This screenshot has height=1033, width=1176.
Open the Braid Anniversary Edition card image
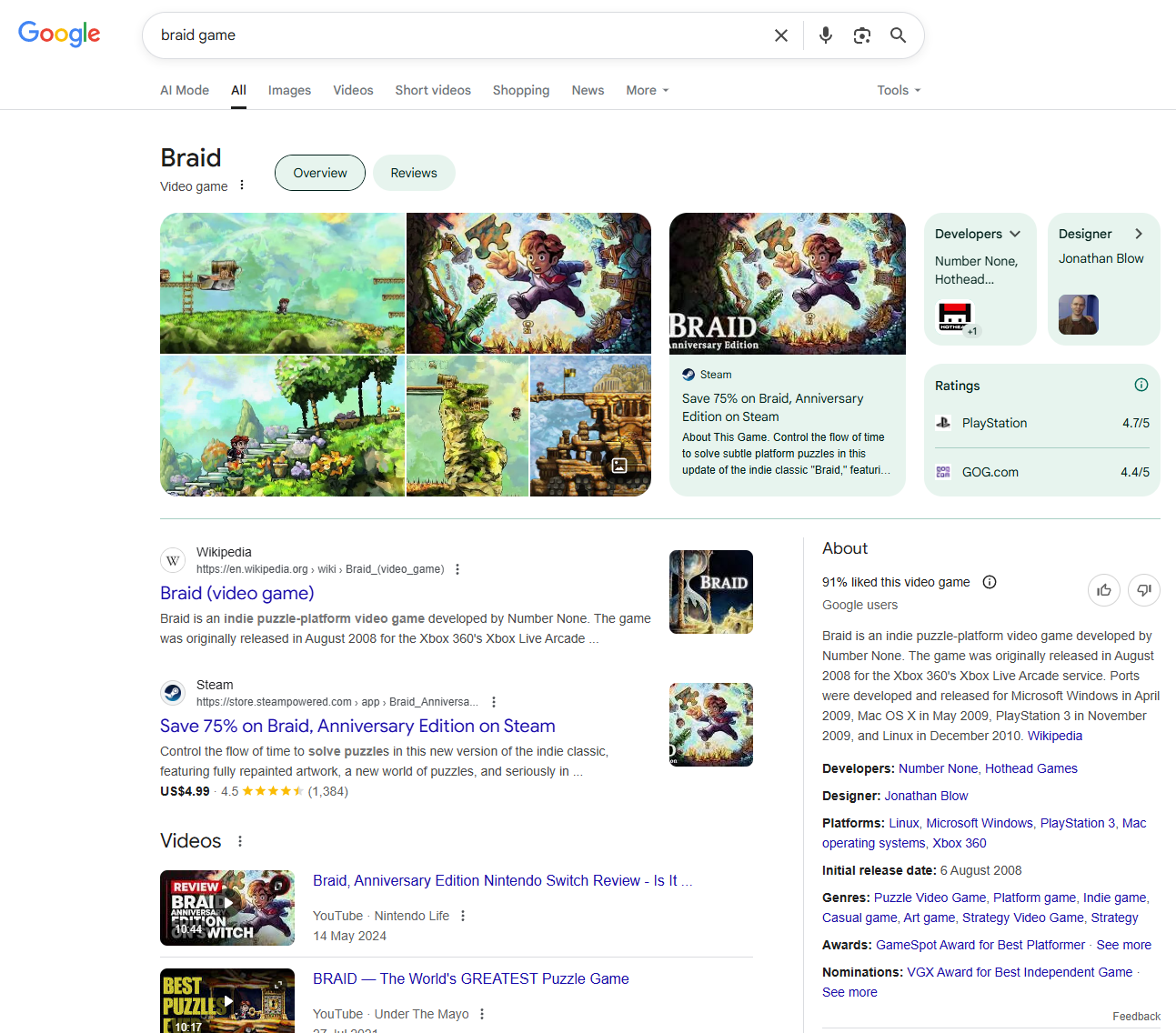click(788, 284)
